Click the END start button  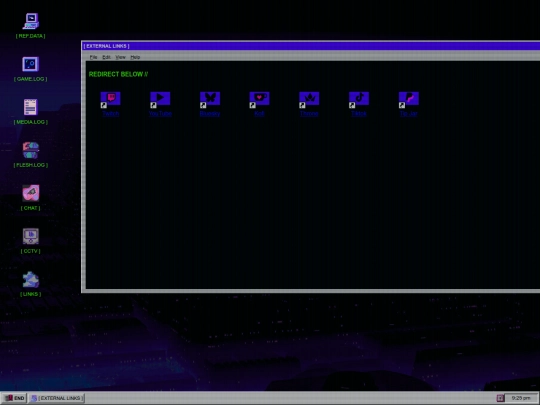[x=14, y=398]
